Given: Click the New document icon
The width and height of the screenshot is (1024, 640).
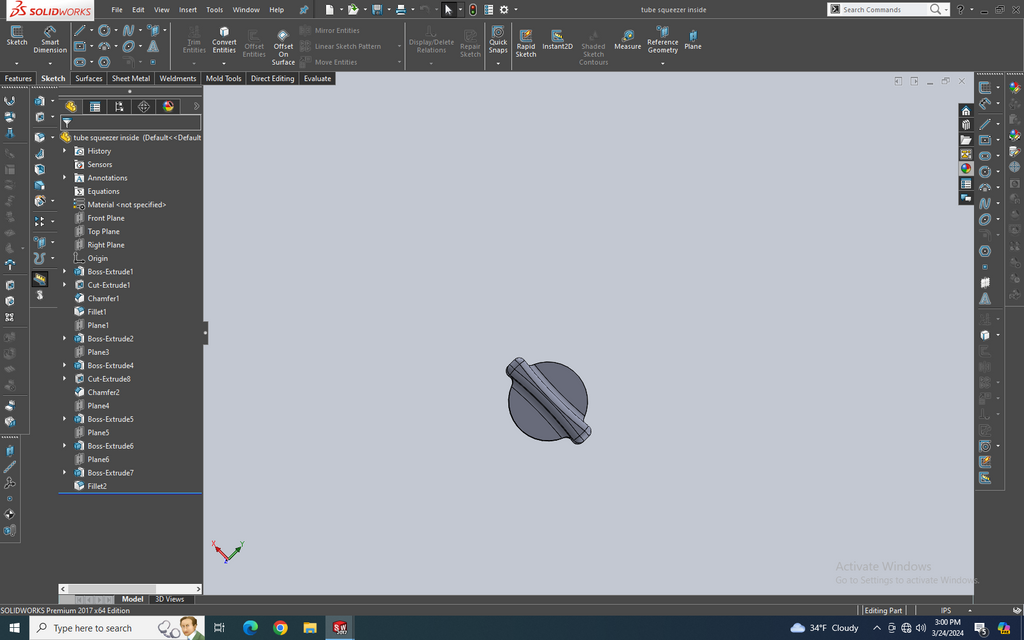Looking at the screenshot, I should pyautogui.click(x=330, y=10).
